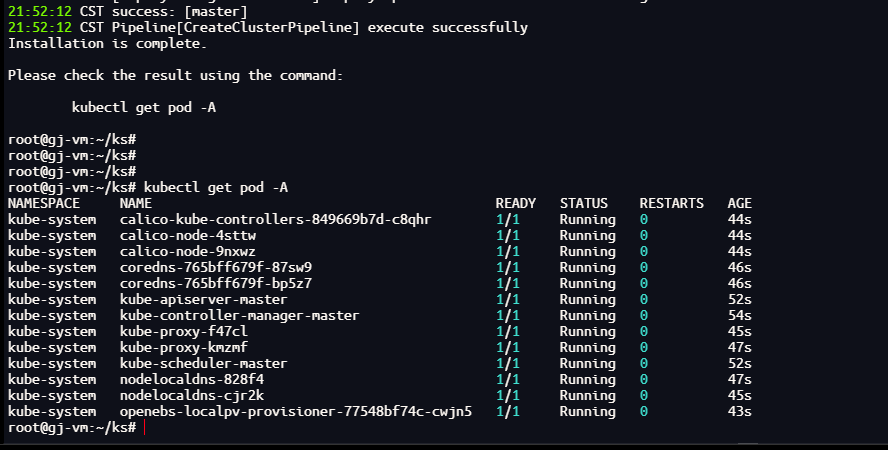
Task: Click the NAMESPACE column header
Action: [x=44, y=203]
